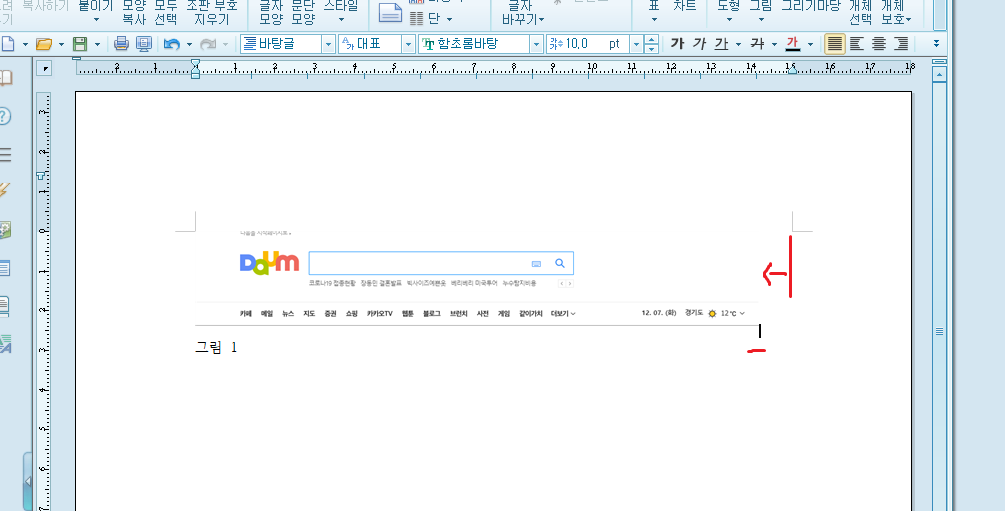
Task: Open the Save dropdown arrow
Action: (97, 44)
